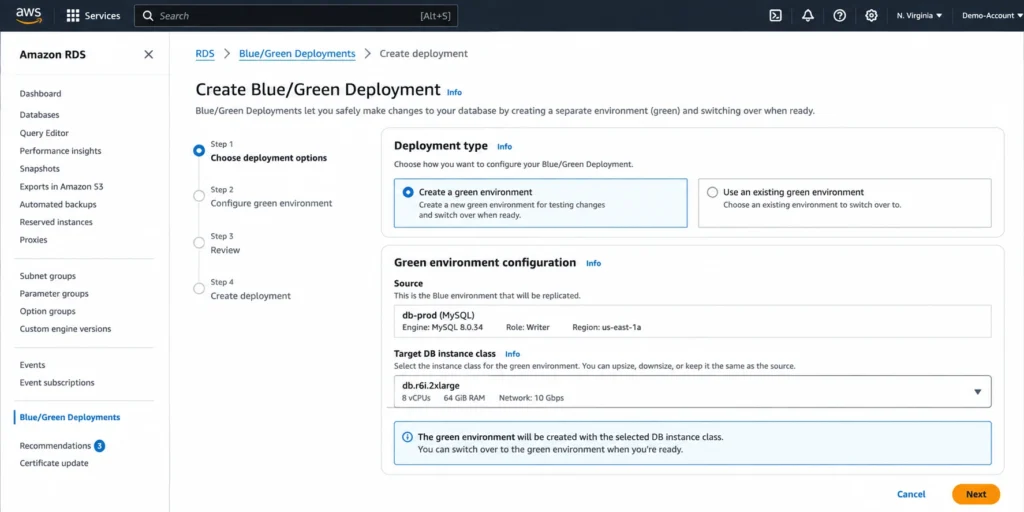Open Query Editor in the sidebar
The height and width of the screenshot is (512, 1024).
[x=44, y=133]
